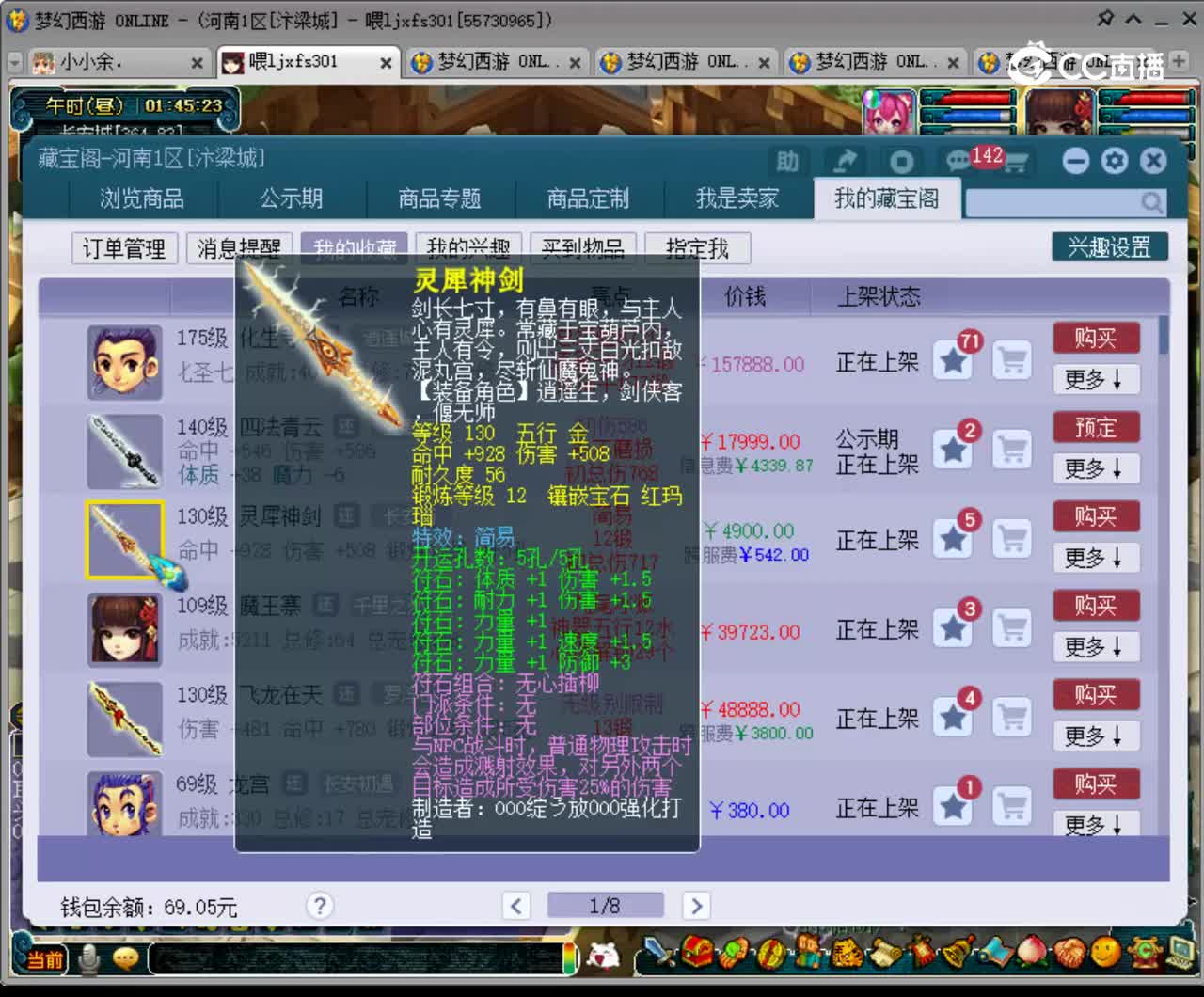Open the 订单管理 tab
The image size is (1204, 997).
[x=124, y=248]
